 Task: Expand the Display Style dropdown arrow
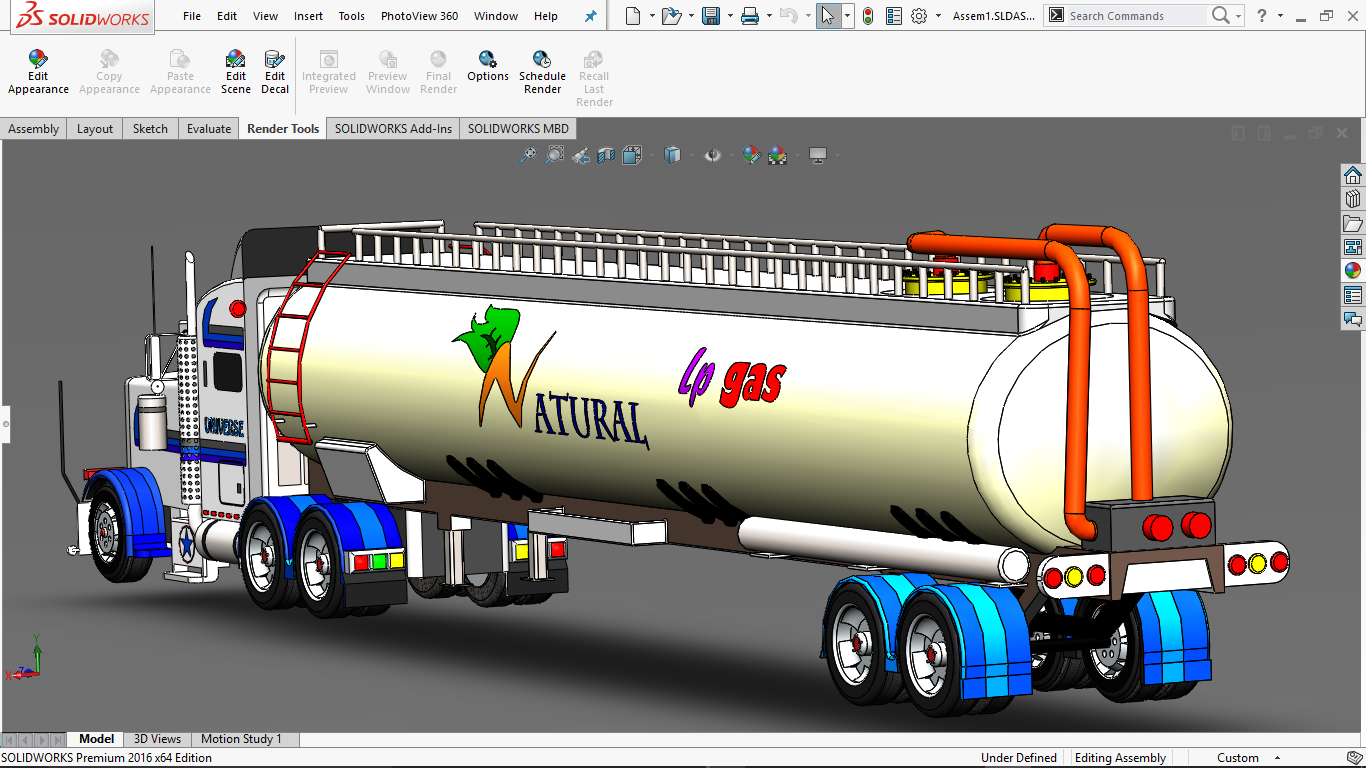tap(690, 155)
